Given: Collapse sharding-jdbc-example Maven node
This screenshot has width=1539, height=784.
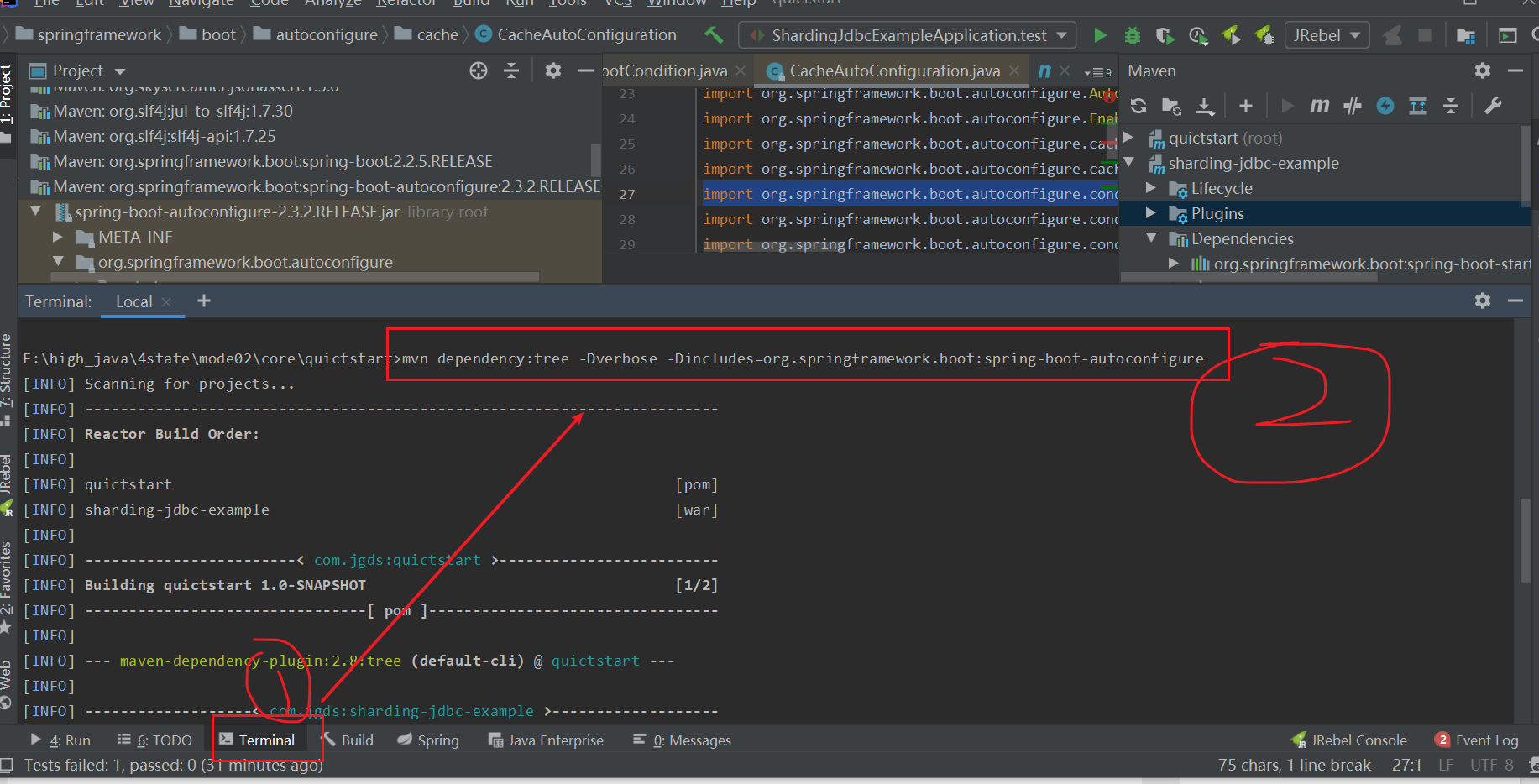Looking at the screenshot, I should coord(1129,163).
